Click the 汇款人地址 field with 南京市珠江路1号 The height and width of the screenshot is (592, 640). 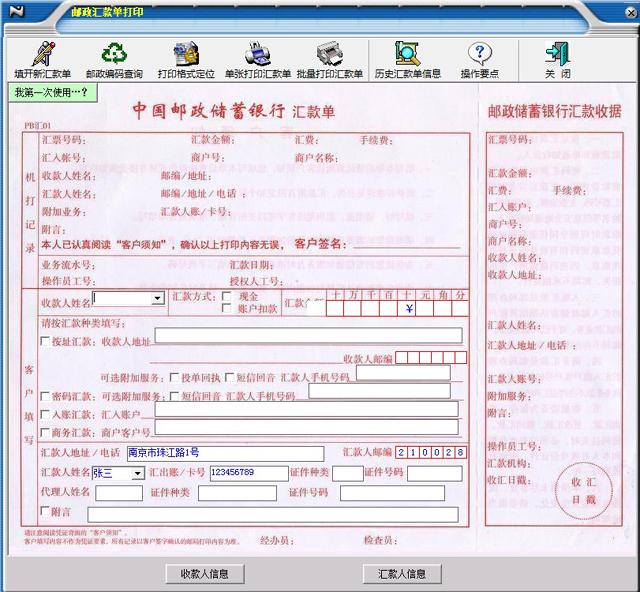(225, 453)
